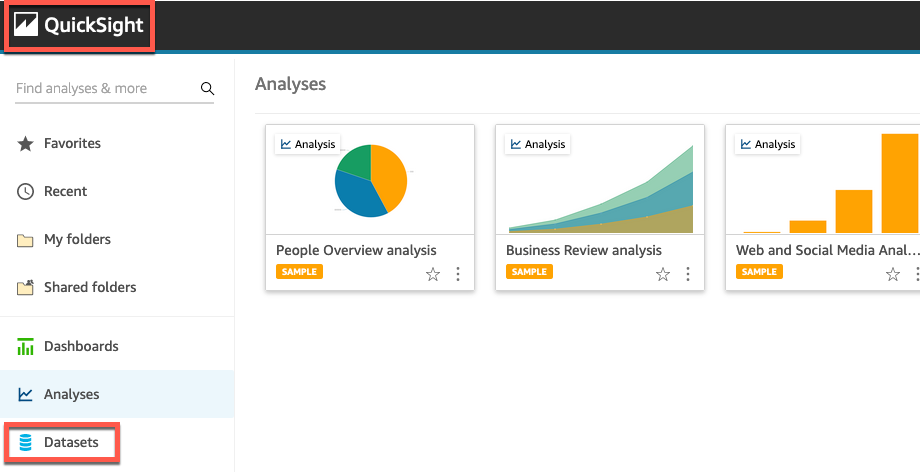The width and height of the screenshot is (920, 472).
Task: Open Web and Social Media analysis options menu
Action: (x=916, y=274)
